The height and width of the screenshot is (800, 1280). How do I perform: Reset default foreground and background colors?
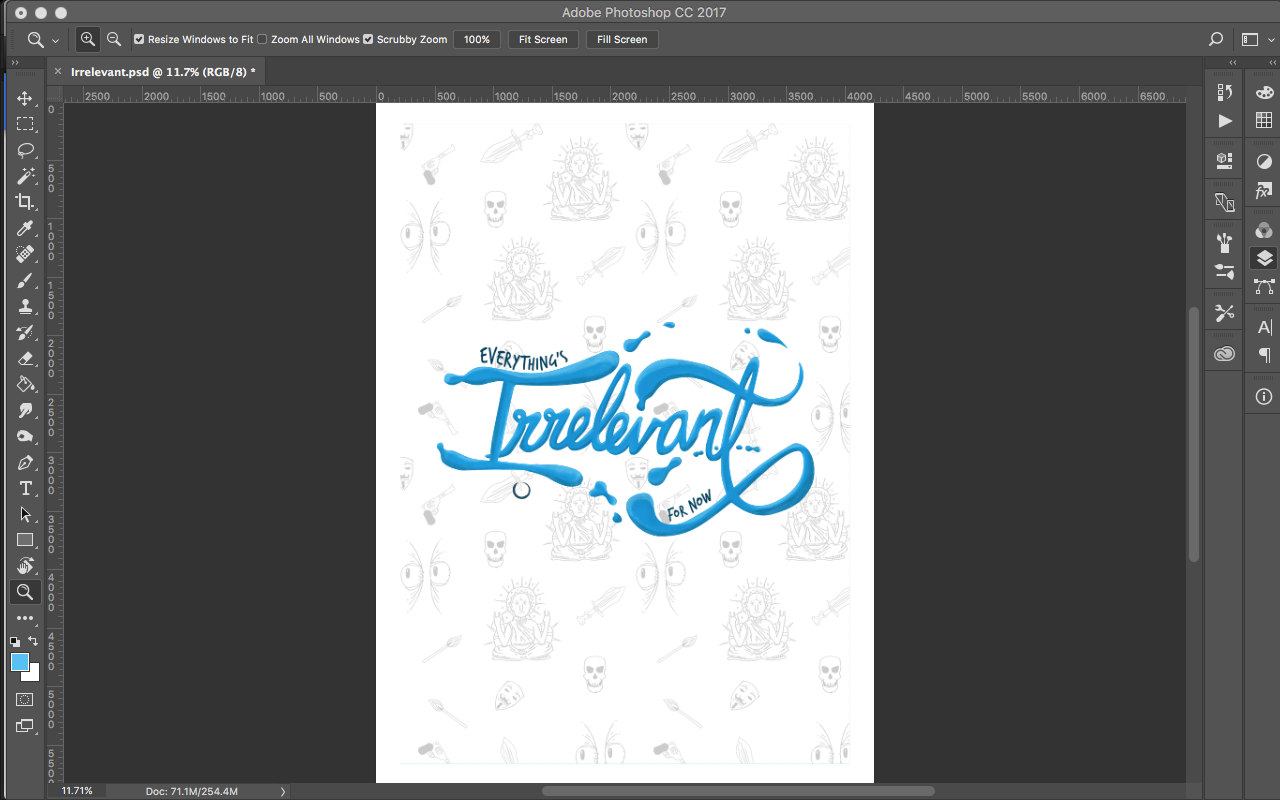click(x=15, y=641)
